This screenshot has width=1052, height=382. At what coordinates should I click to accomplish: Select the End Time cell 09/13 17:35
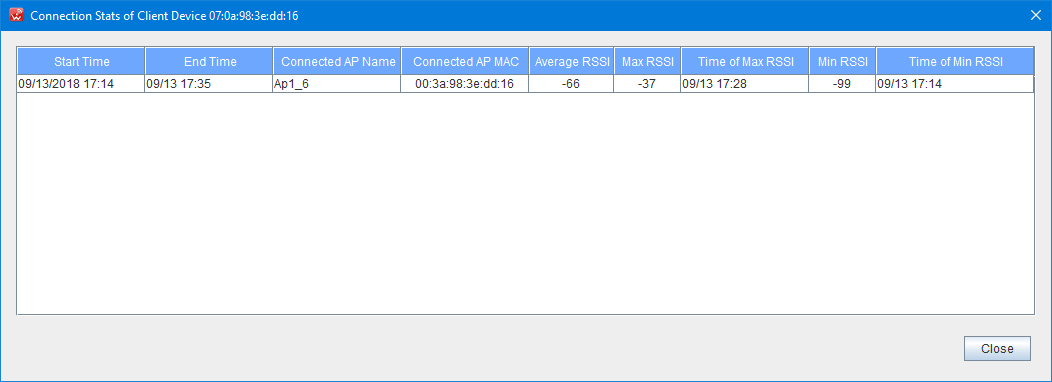209,84
